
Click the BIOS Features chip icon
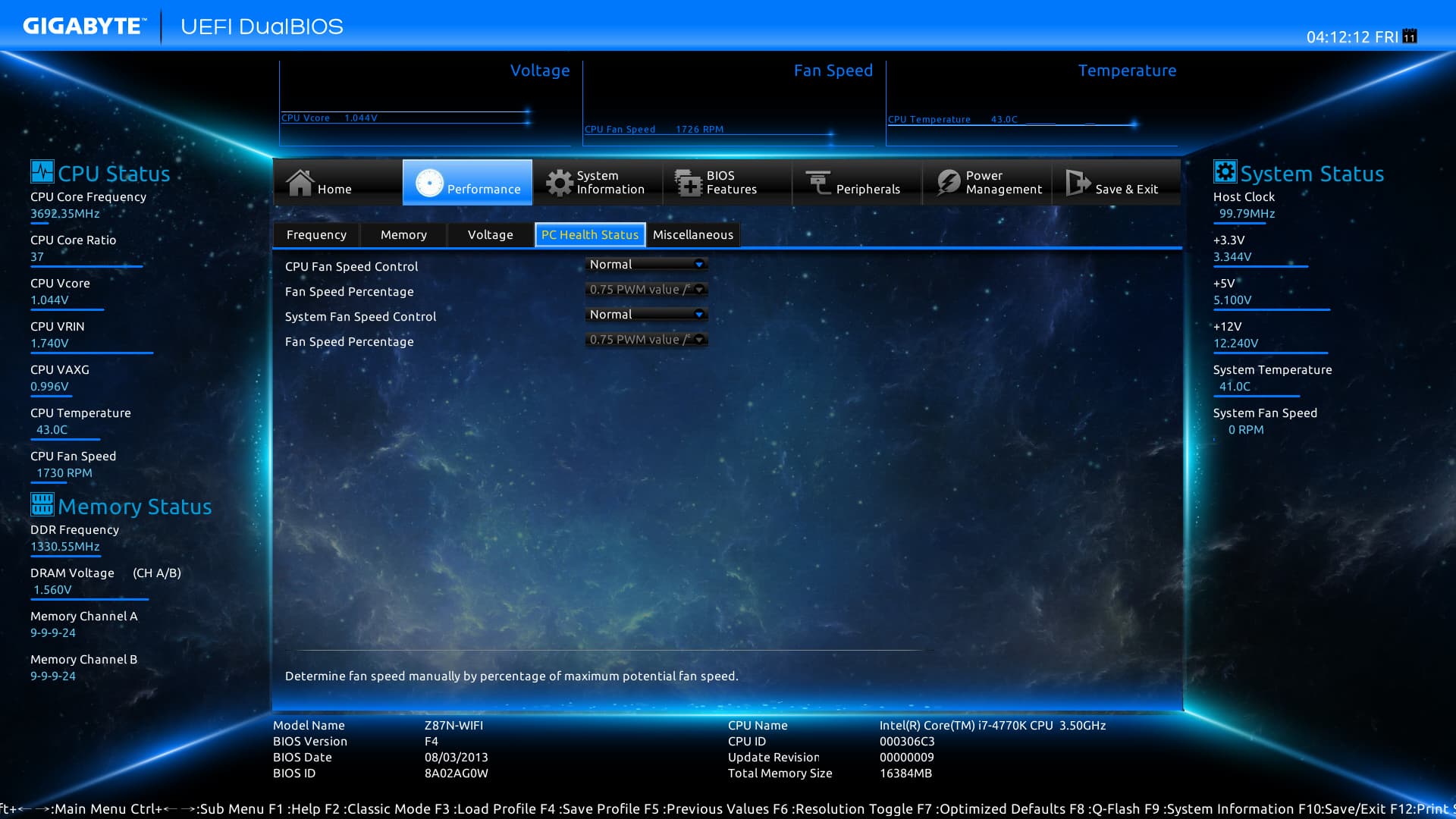coord(689,183)
